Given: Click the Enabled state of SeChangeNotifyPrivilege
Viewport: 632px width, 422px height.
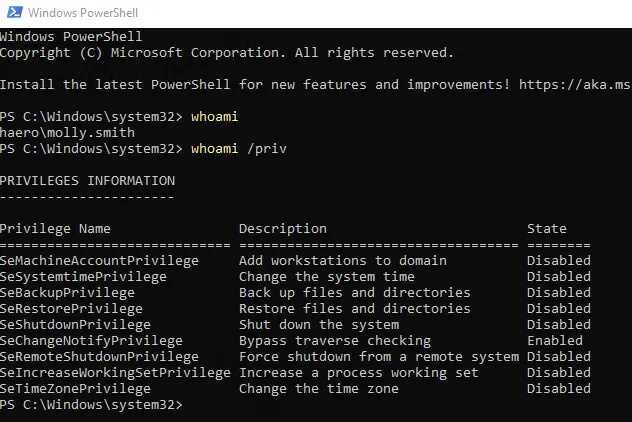Looking at the screenshot, I should click(555, 341).
